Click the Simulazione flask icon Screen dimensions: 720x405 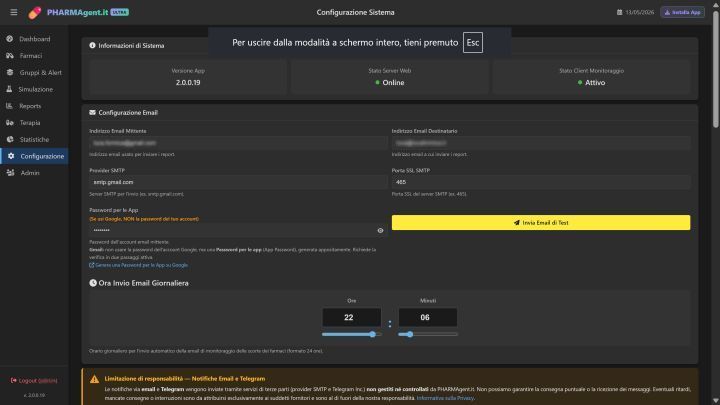(x=9, y=89)
